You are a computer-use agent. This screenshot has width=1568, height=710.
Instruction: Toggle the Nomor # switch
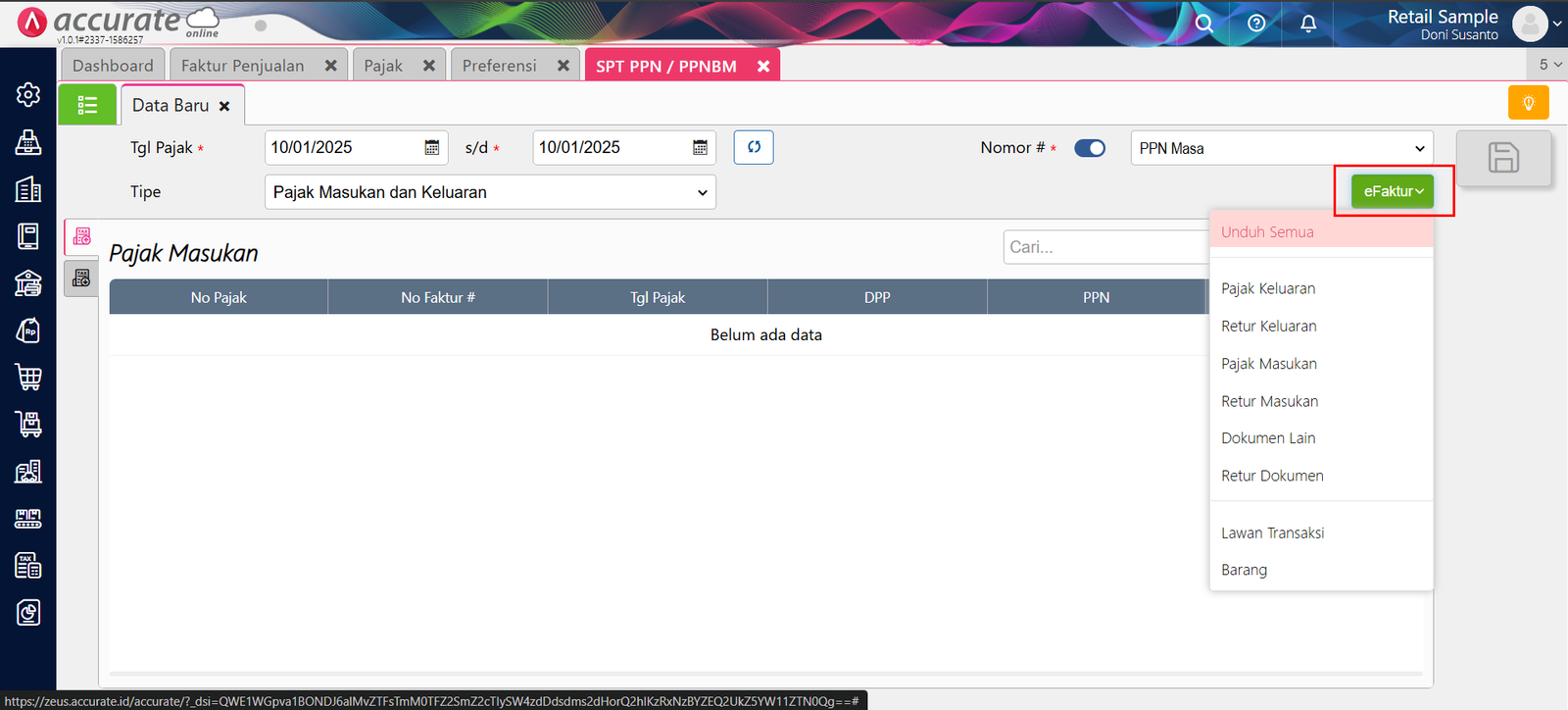pyautogui.click(x=1089, y=148)
